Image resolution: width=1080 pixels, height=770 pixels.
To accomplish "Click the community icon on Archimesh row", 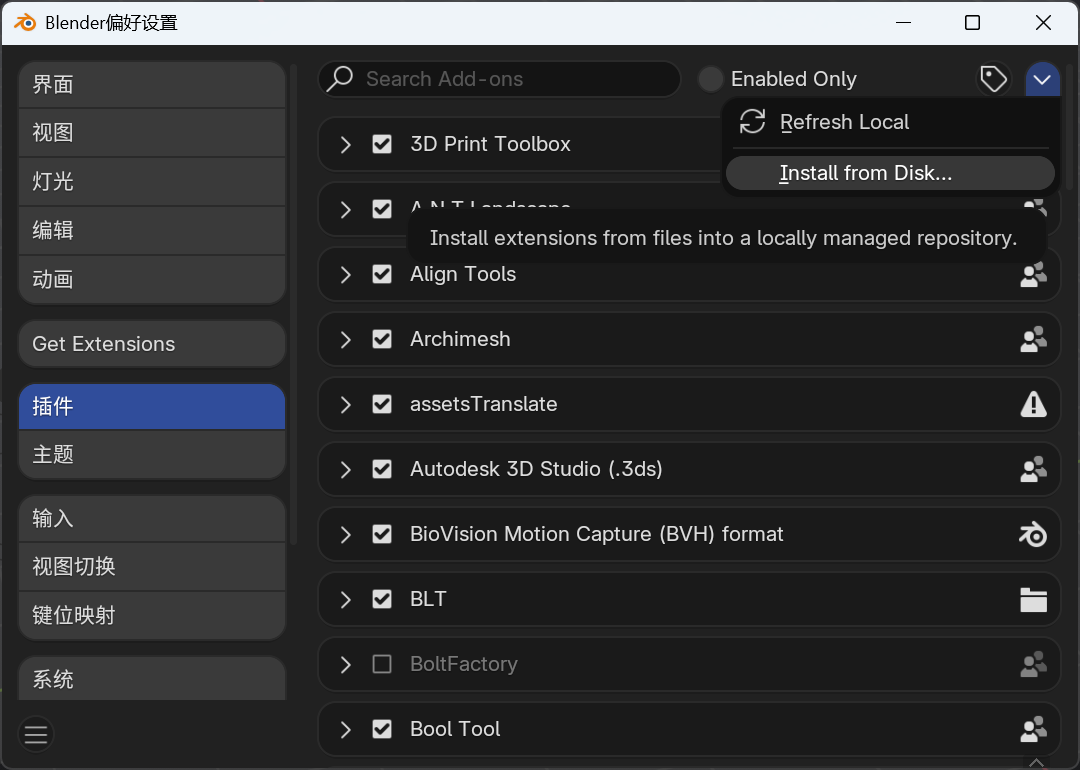I will click(x=1033, y=340).
